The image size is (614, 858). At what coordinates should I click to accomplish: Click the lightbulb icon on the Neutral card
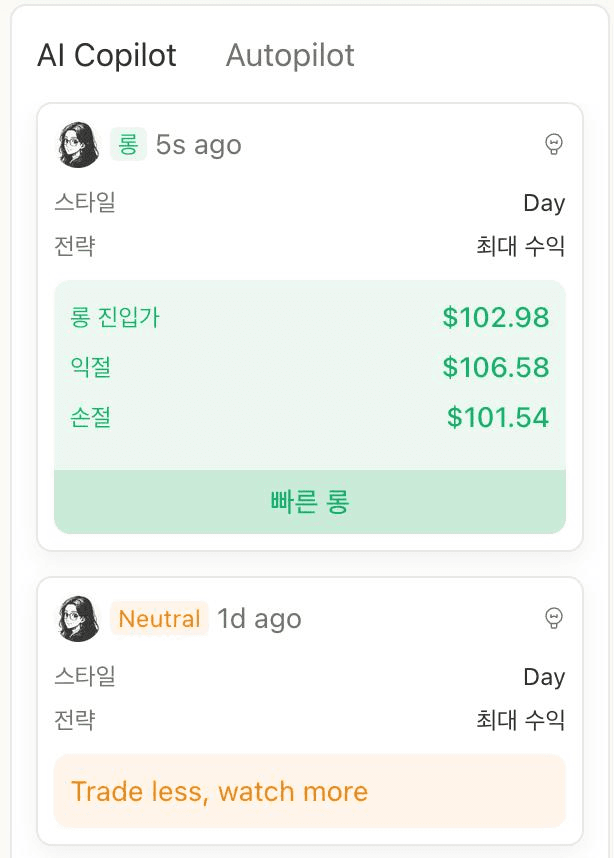tap(552, 619)
